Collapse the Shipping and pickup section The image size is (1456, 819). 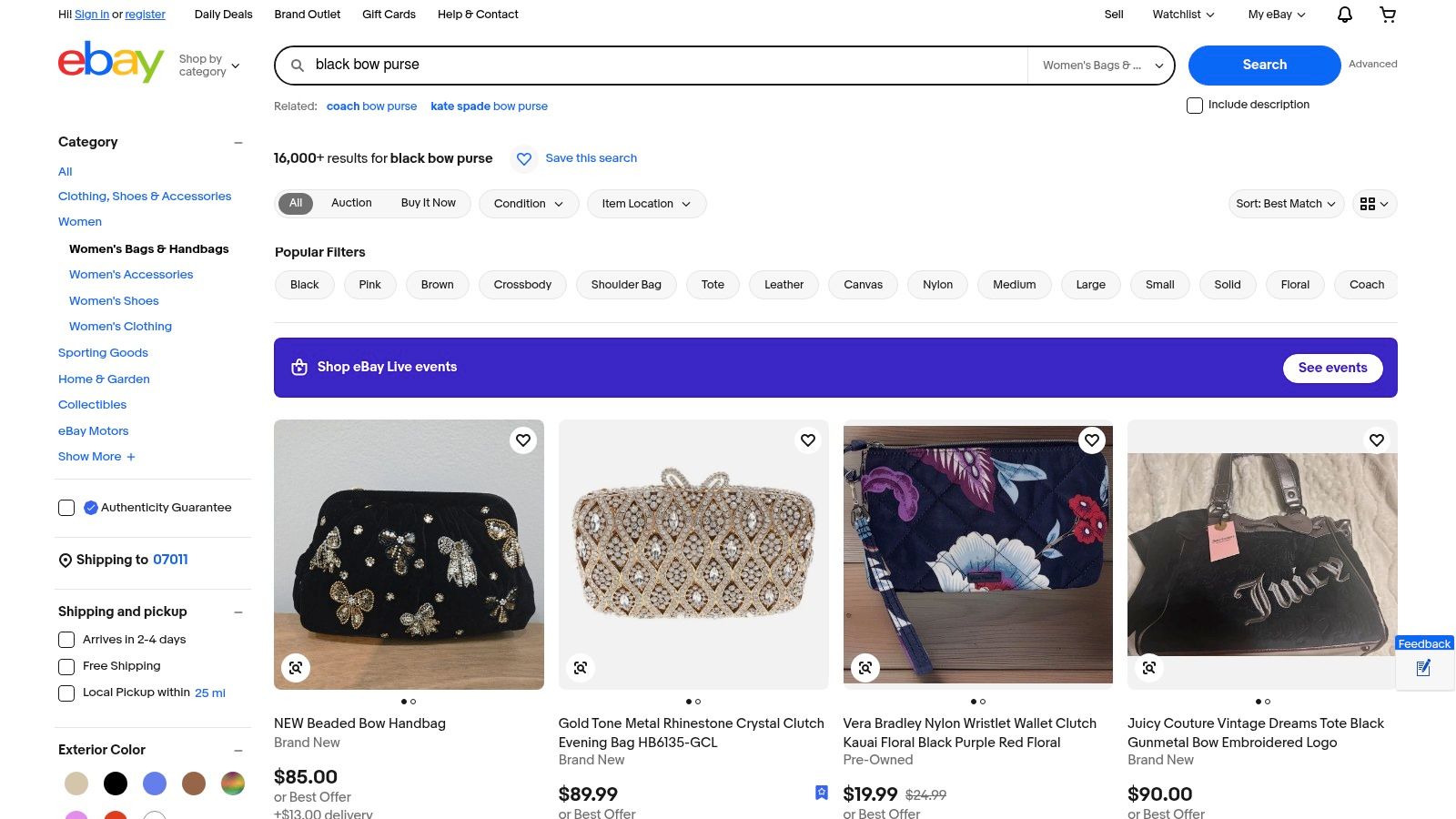point(238,612)
